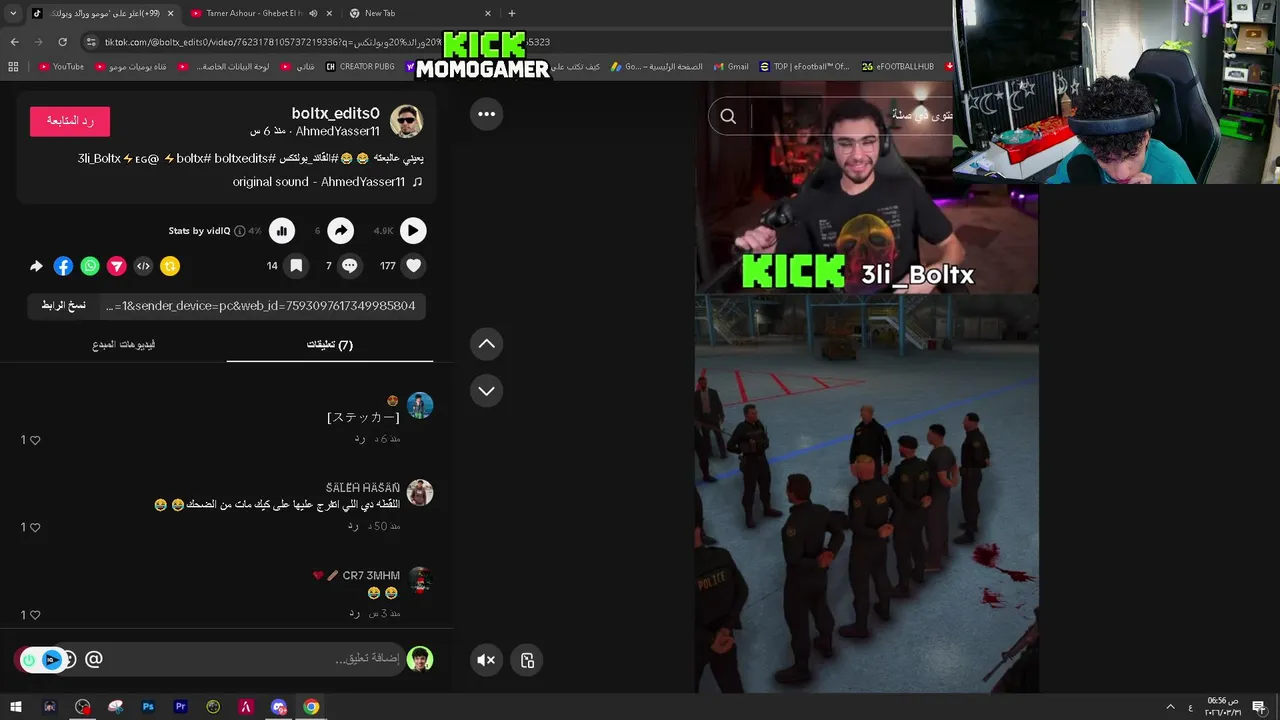Viewport: 1280px width, 720px height.
Task: Repost using the yellow repost icon
Action: tap(170, 266)
